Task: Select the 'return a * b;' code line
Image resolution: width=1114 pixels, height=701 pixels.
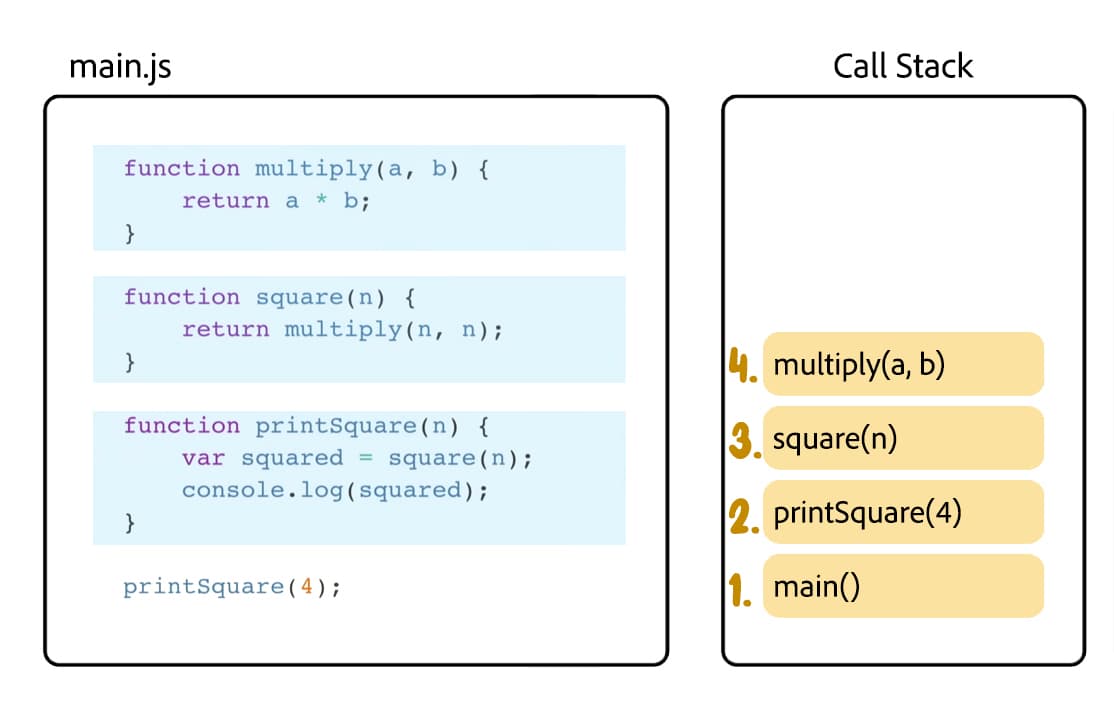Action: [x=275, y=201]
